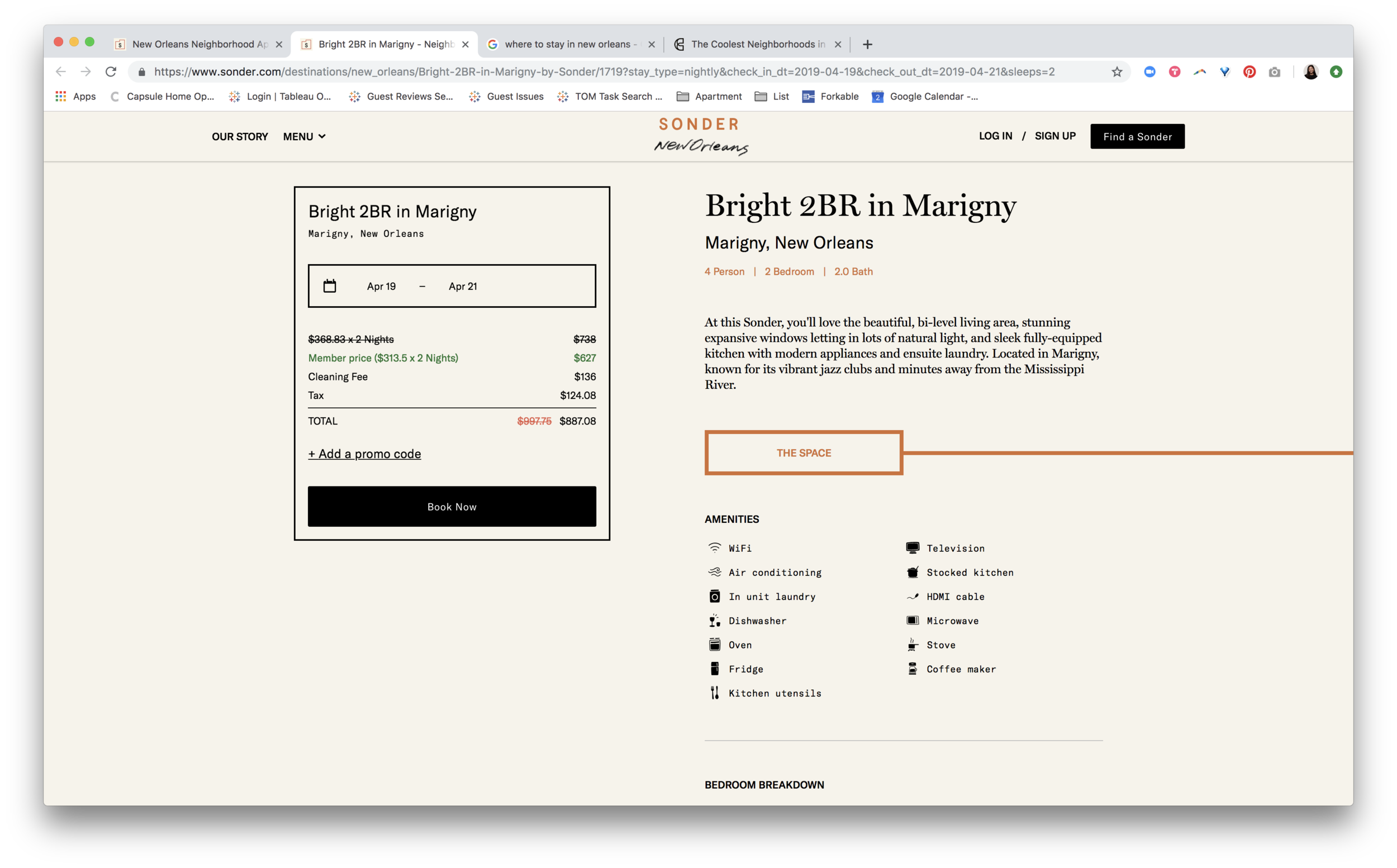Click the Stocked kitchen icon
Image resolution: width=1397 pixels, height=868 pixels.
click(913, 572)
